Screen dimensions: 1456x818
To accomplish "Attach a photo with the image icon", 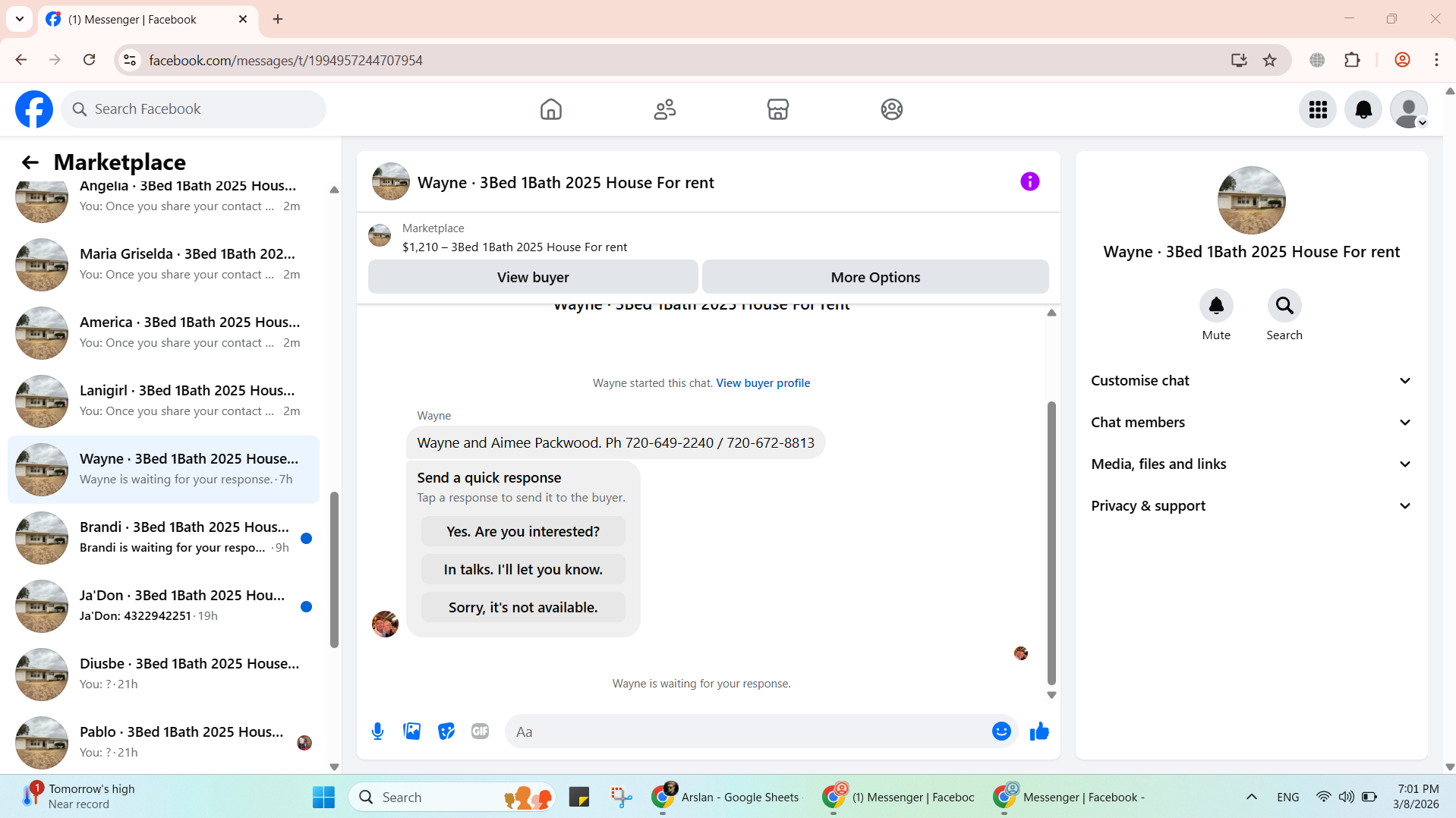I will tap(412, 731).
